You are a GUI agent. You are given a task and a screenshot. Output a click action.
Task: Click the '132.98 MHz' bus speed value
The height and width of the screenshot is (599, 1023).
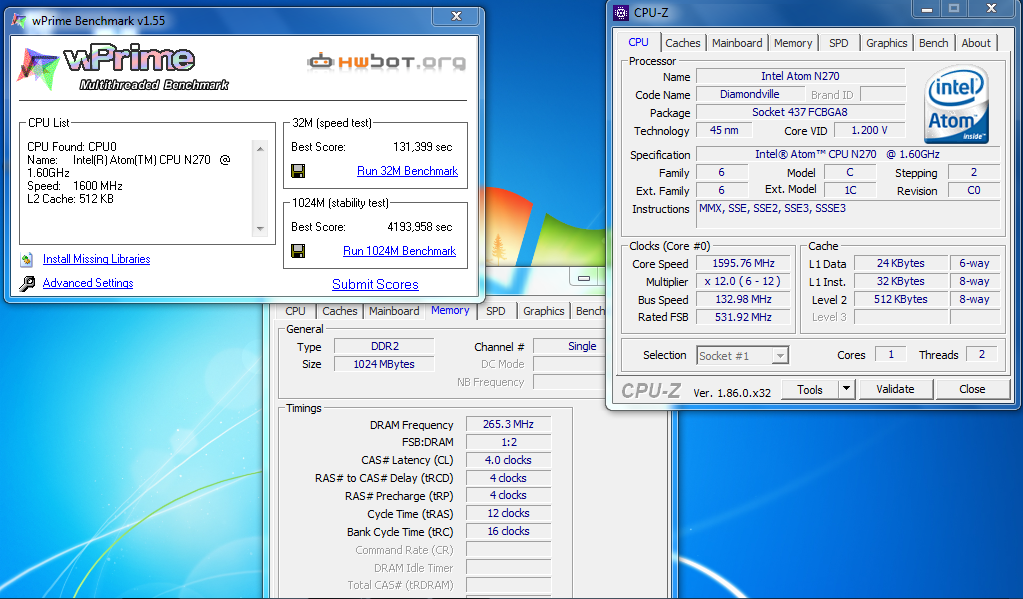click(743, 300)
